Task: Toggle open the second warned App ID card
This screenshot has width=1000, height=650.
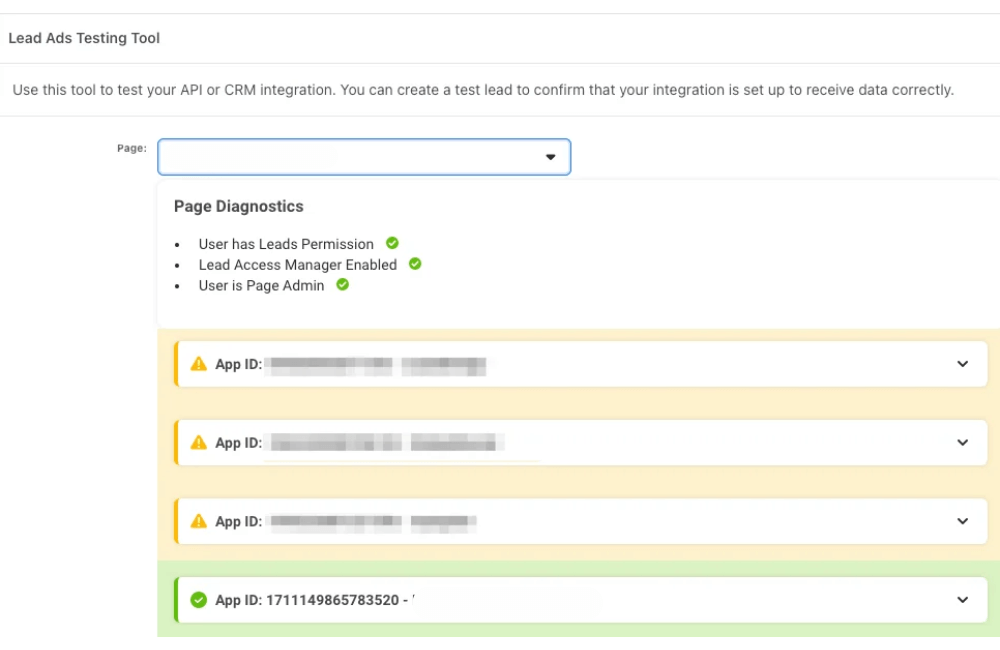Action: click(962, 442)
